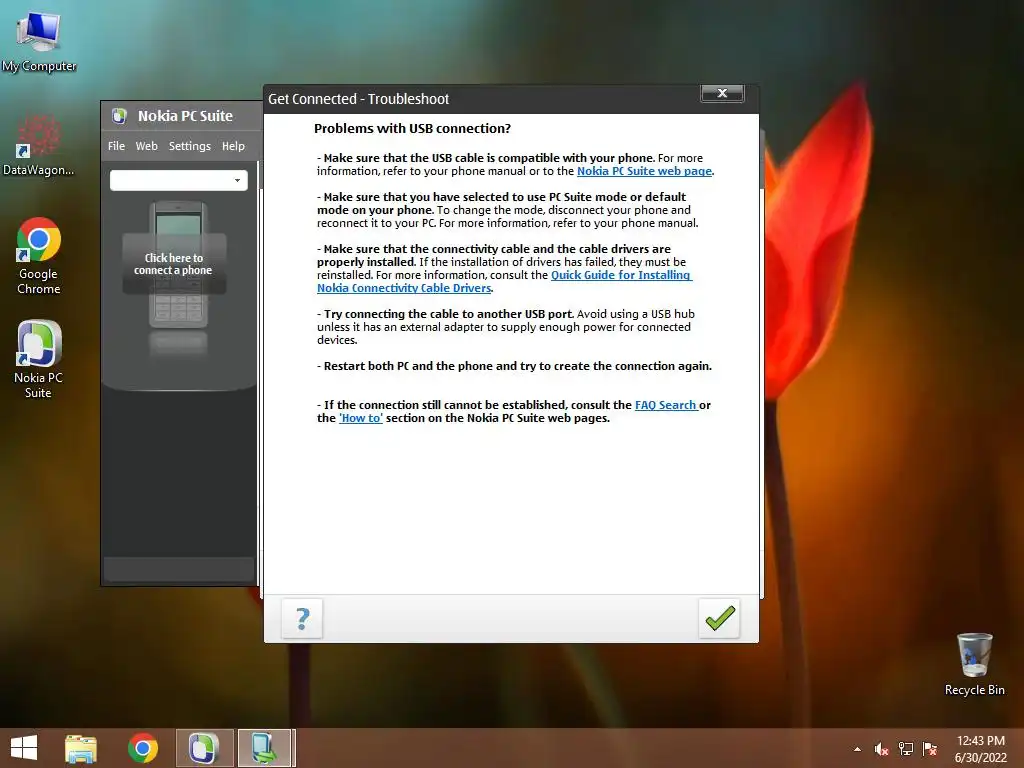The width and height of the screenshot is (1024, 768).
Task: Open the Web menu in Nokia PC Suite
Action: pos(146,146)
